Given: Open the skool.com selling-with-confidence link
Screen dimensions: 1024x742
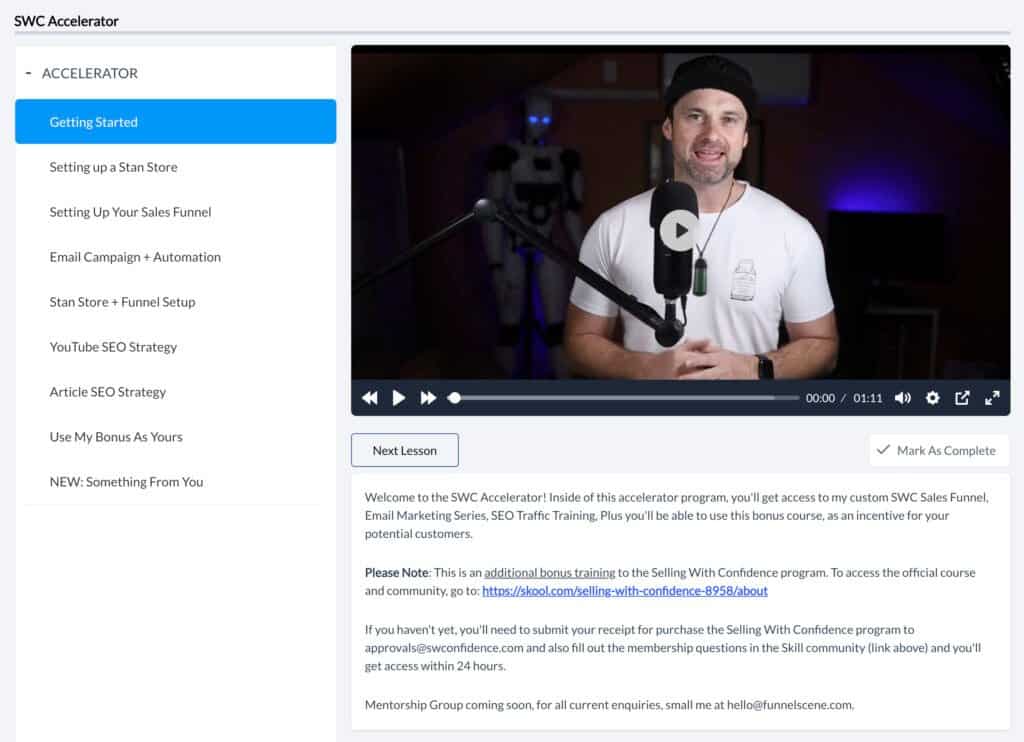Looking at the screenshot, I should point(625,590).
